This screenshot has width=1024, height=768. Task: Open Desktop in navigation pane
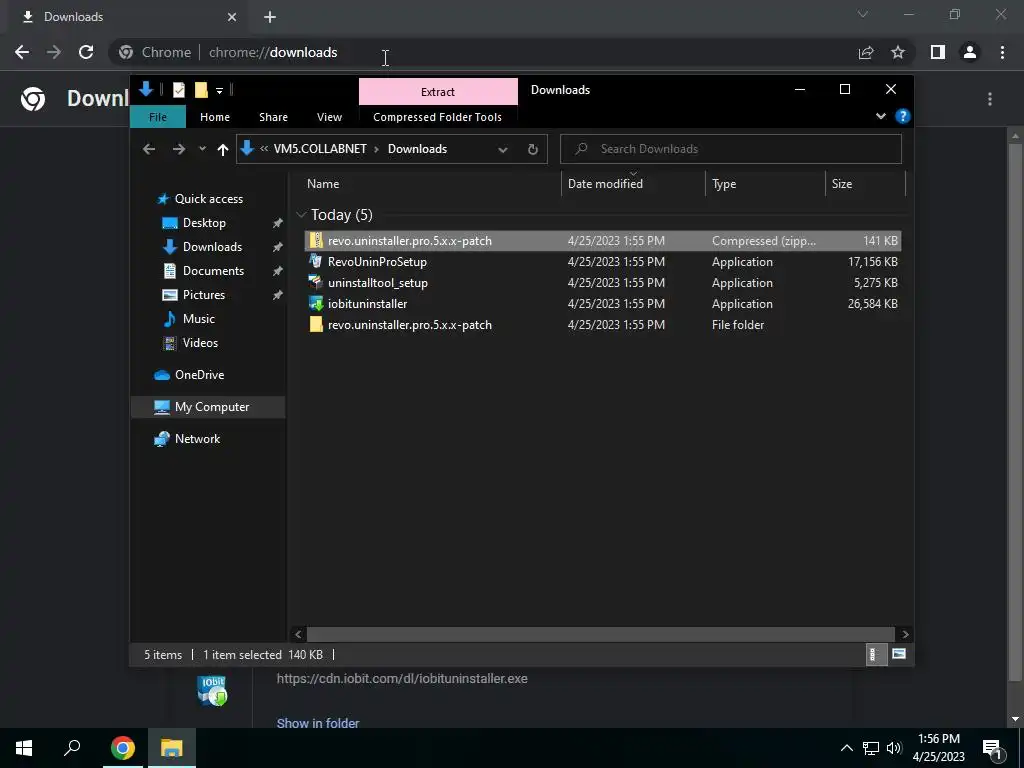tap(204, 223)
